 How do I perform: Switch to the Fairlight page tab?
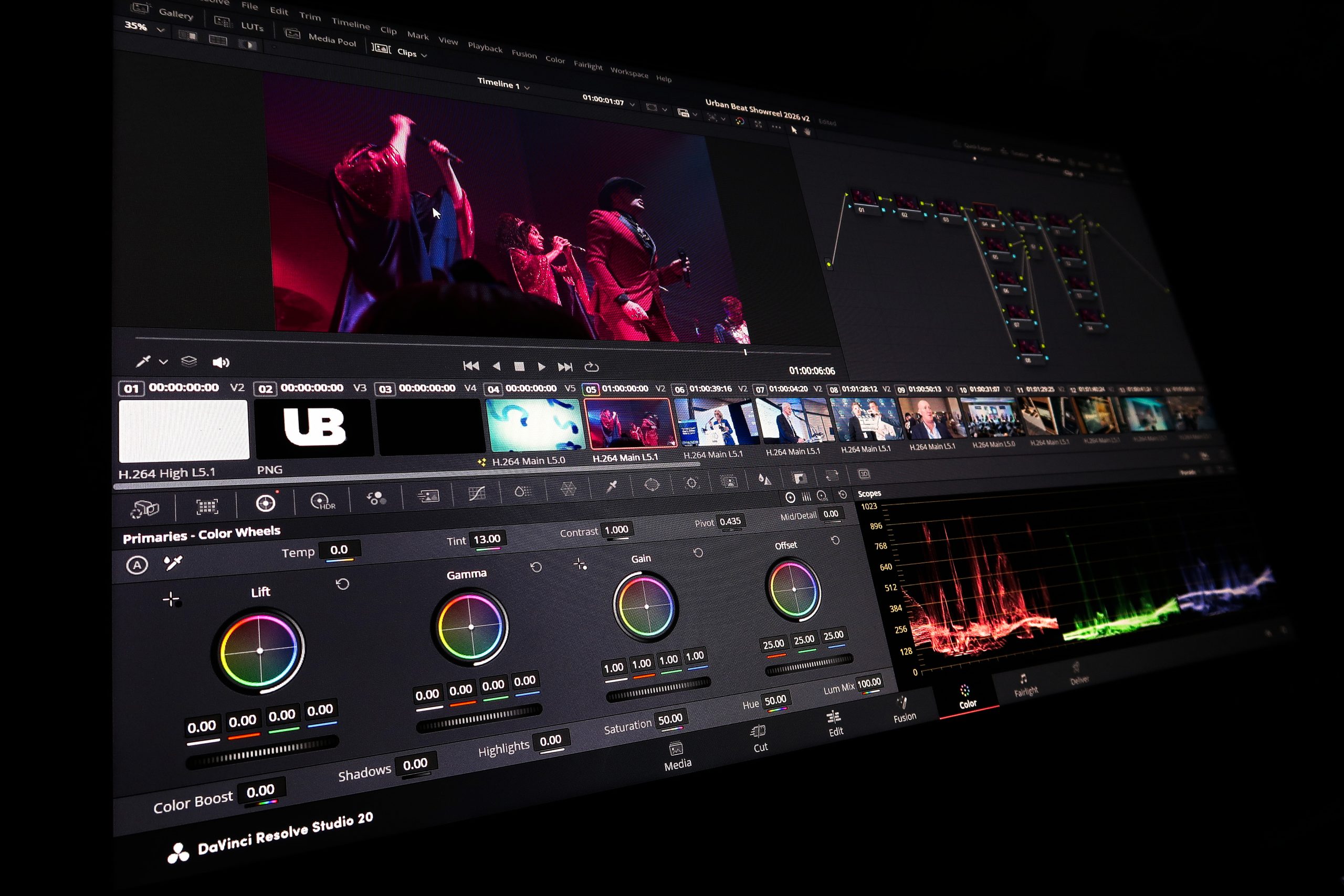point(1026,684)
